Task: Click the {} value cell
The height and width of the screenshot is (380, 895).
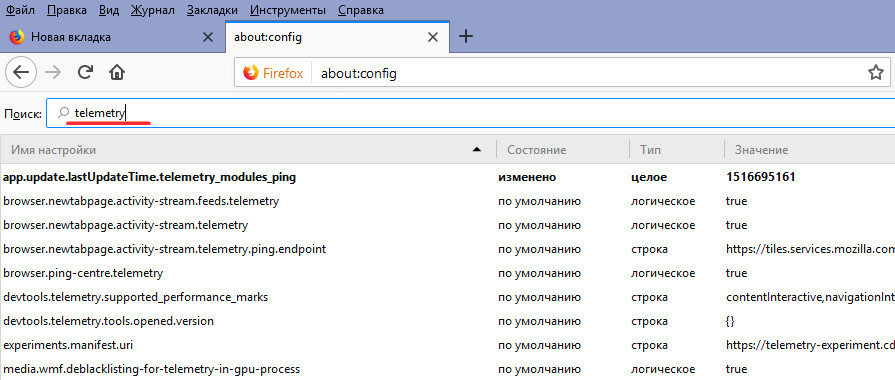Action: (730, 321)
